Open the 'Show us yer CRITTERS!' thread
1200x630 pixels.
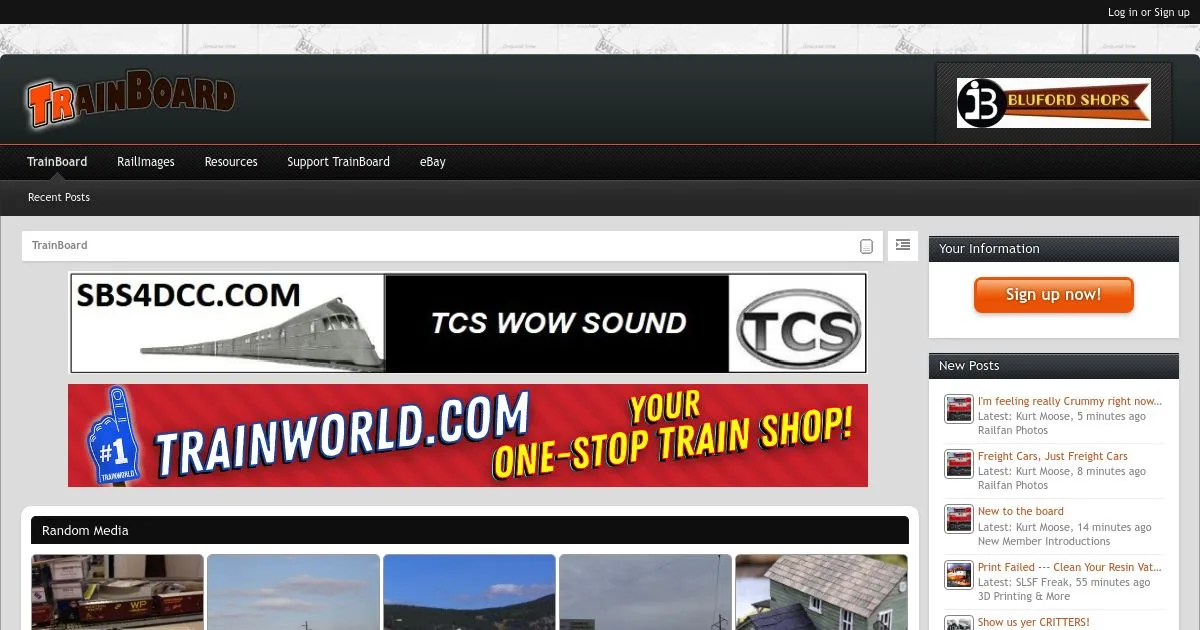(1033, 622)
